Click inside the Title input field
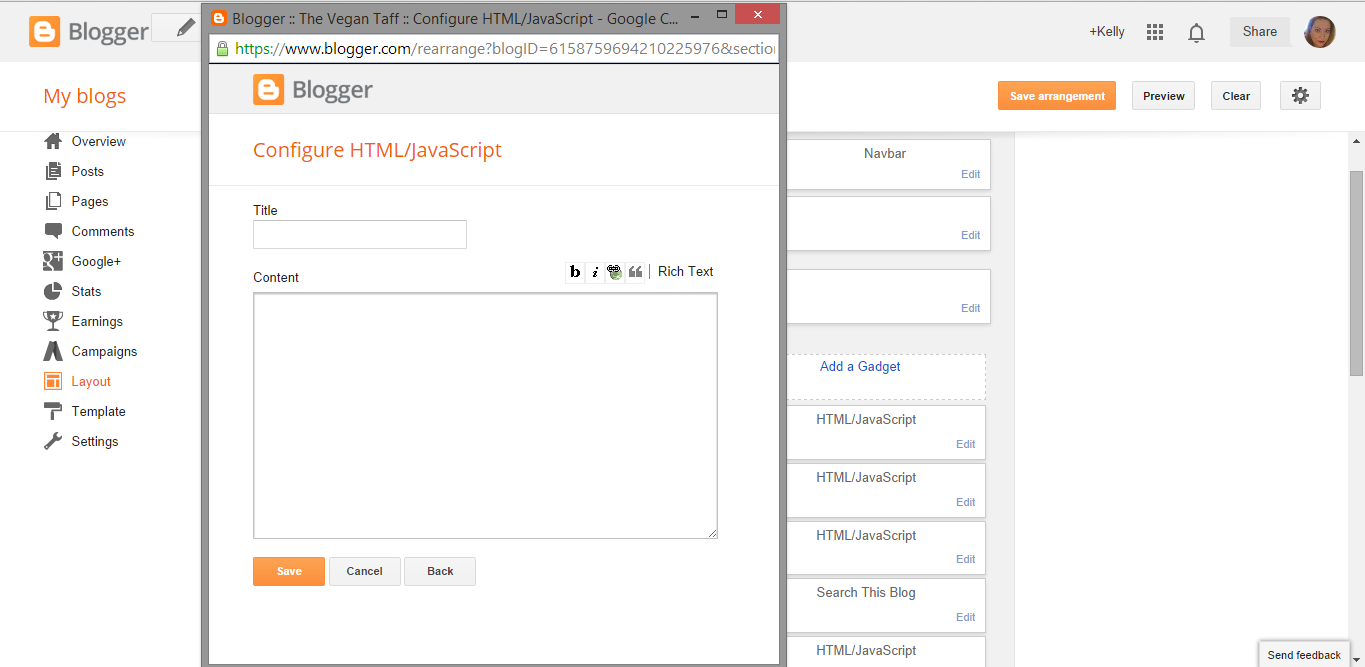Viewport: 1365px width, 667px height. [359, 234]
